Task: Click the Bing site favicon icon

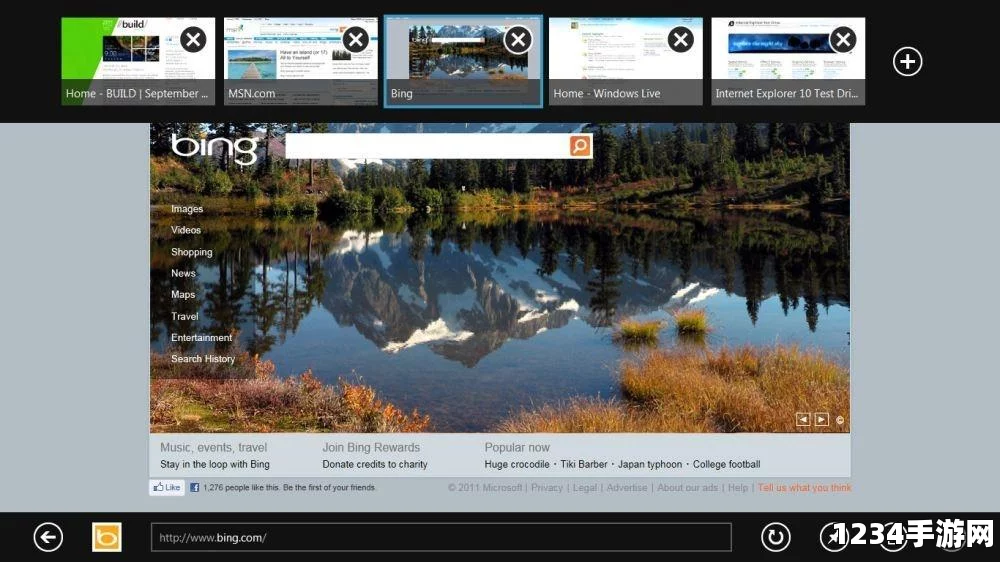Action: 107,537
